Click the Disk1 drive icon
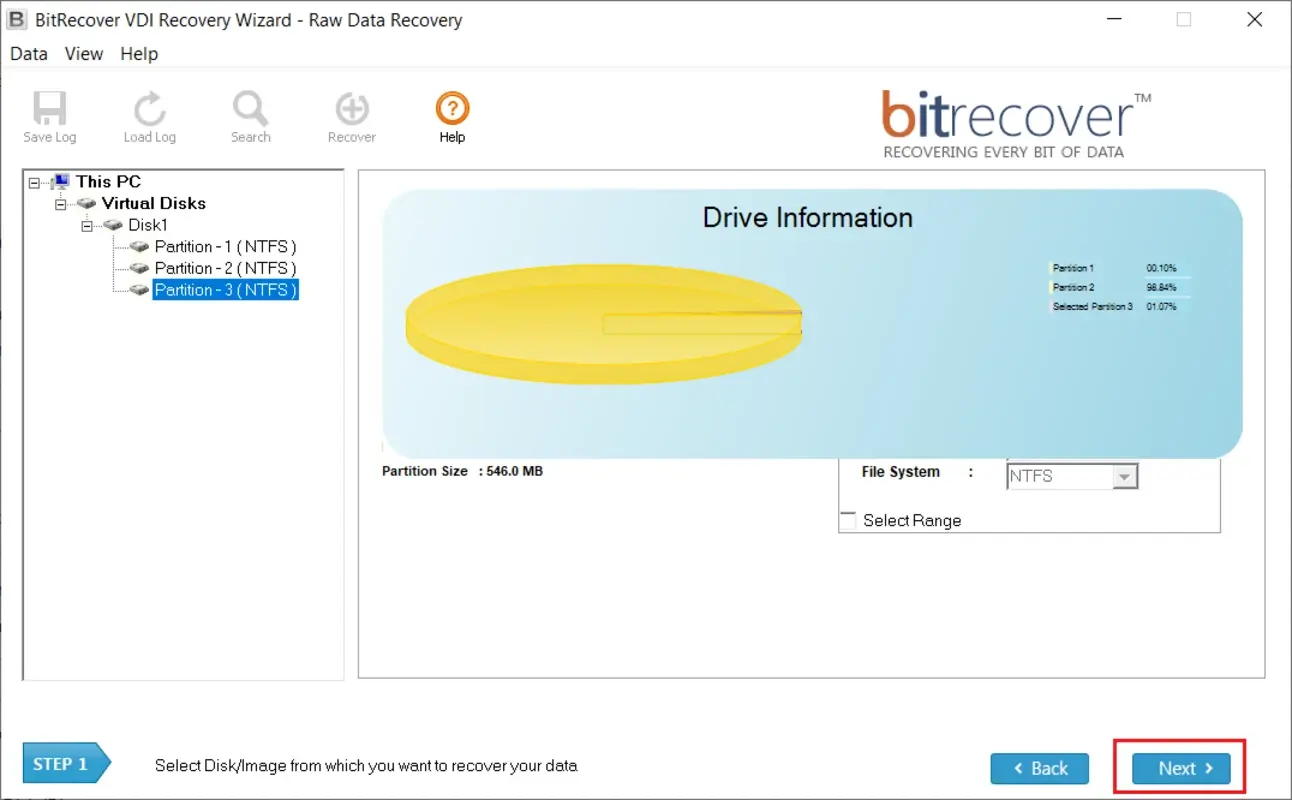This screenshot has width=1292, height=800. coord(112,225)
